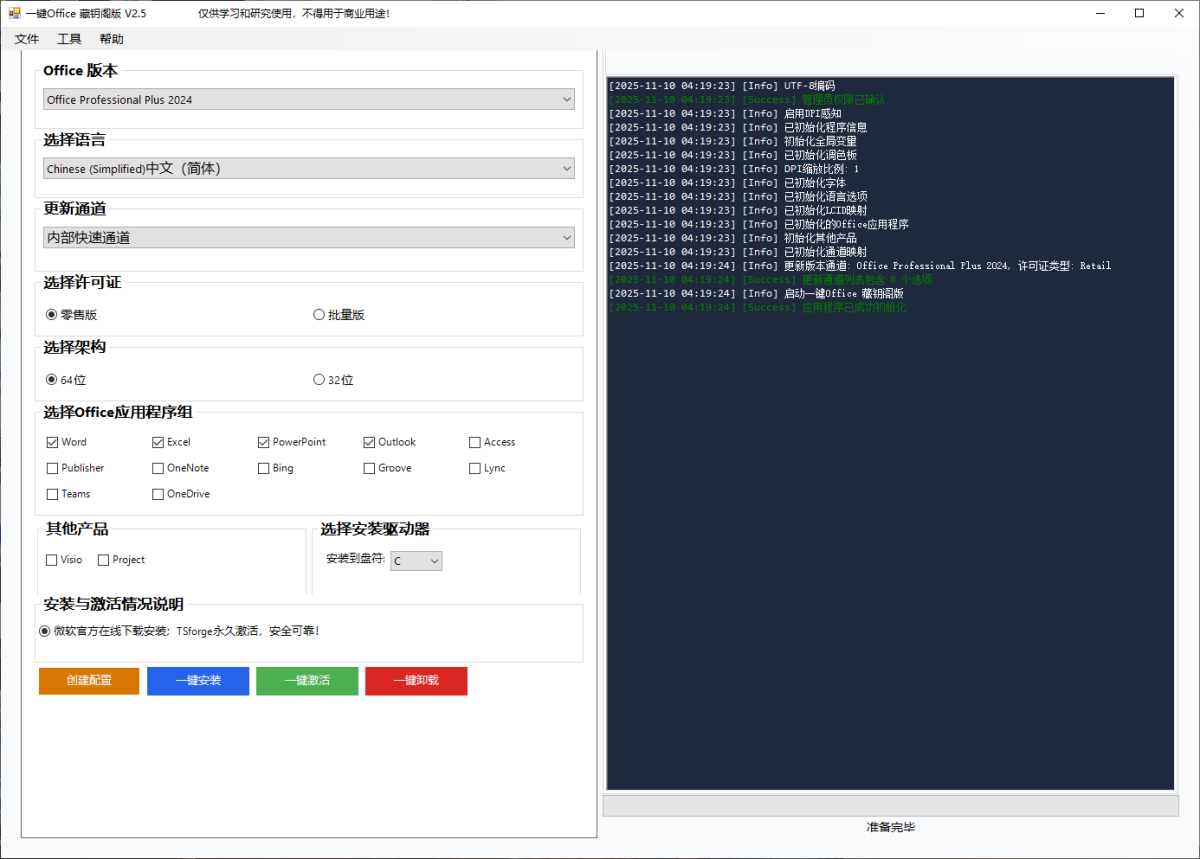This screenshot has height=859, width=1200.
Task: Enable the Teams checkbox
Action: click(x=51, y=493)
